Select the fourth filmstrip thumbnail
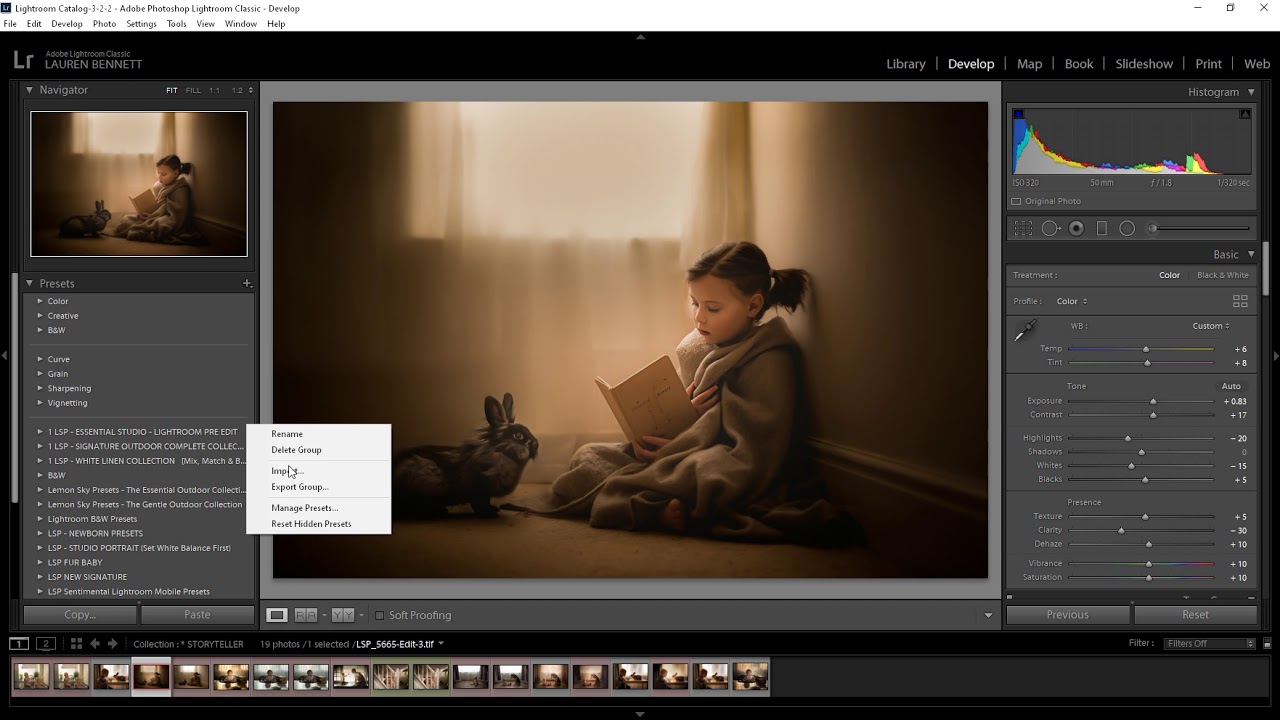The height and width of the screenshot is (720, 1280). [151, 677]
